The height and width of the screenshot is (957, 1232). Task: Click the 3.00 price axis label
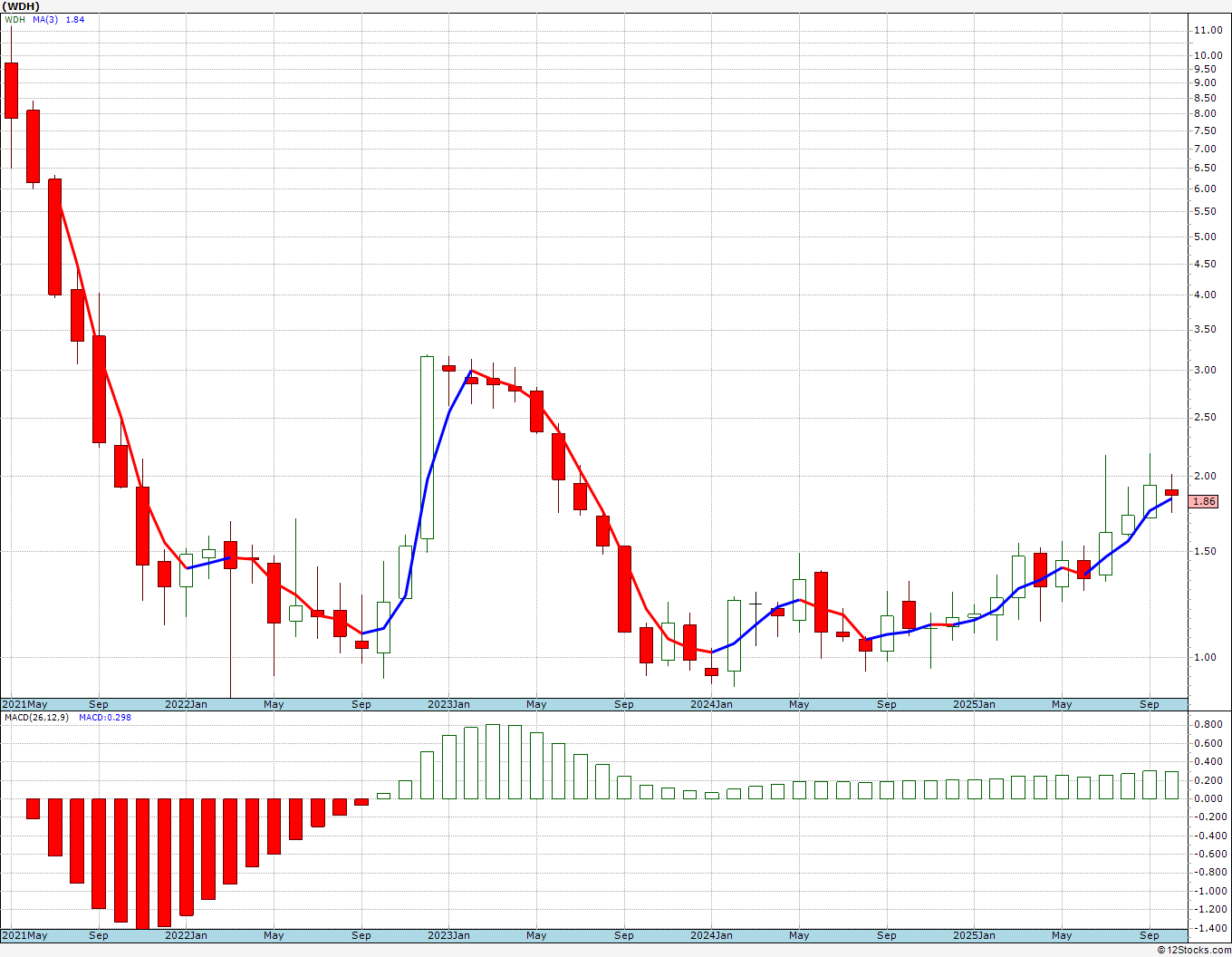pos(1205,370)
